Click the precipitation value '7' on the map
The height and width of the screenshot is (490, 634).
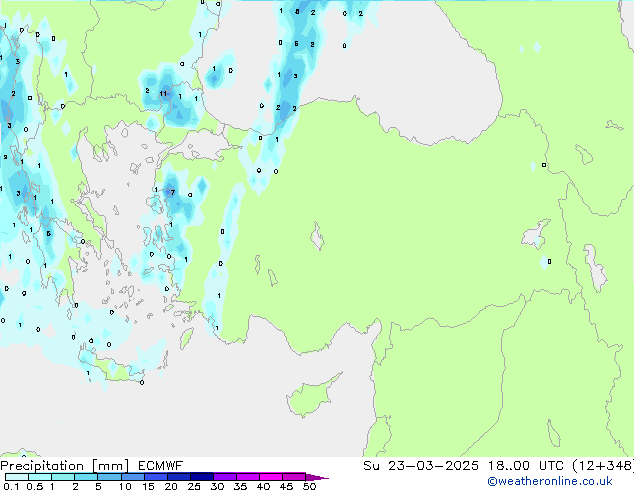click(173, 192)
